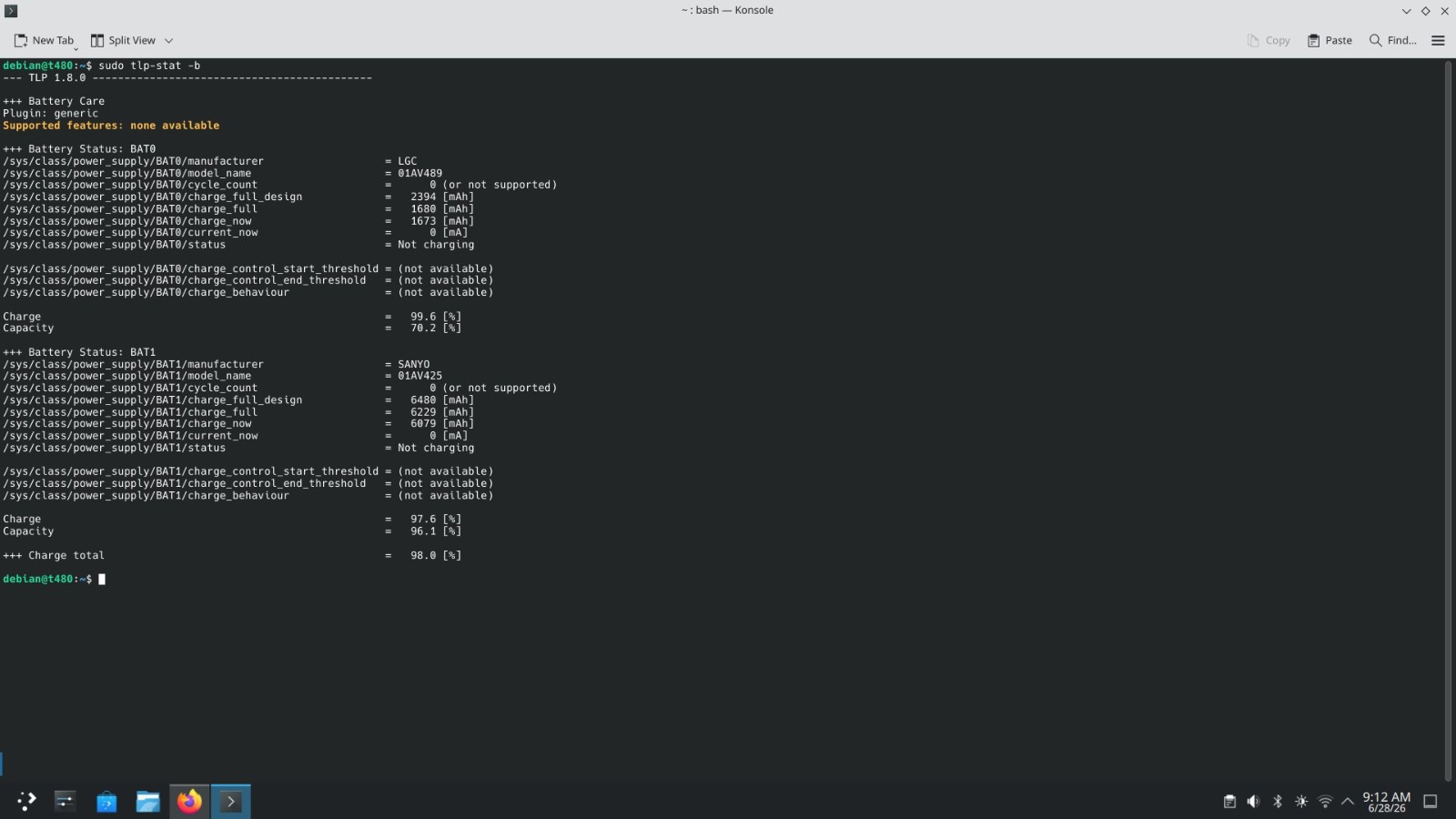Image resolution: width=1456 pixels, height=819 pixels.
Task: Open the New Tab profile dropdown arrow
Action: click(x=76, y=47)
